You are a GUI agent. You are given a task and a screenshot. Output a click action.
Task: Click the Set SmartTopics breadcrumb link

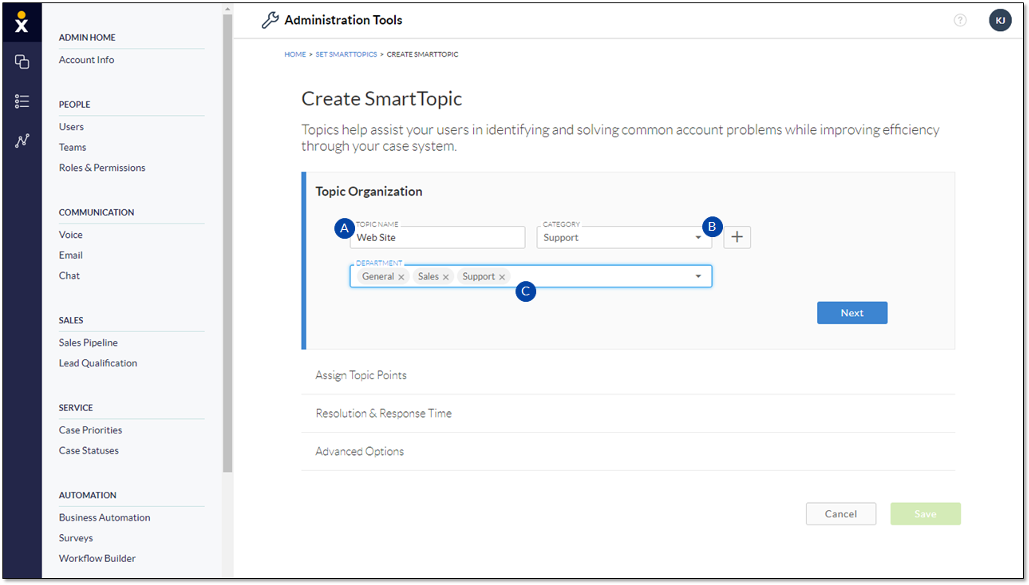pos(345,54)
